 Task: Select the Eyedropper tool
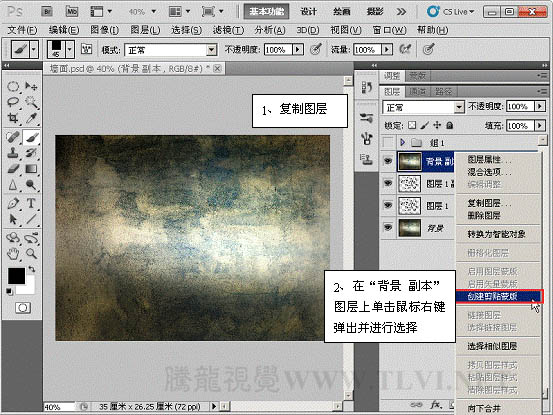click(x=31, y=118)
